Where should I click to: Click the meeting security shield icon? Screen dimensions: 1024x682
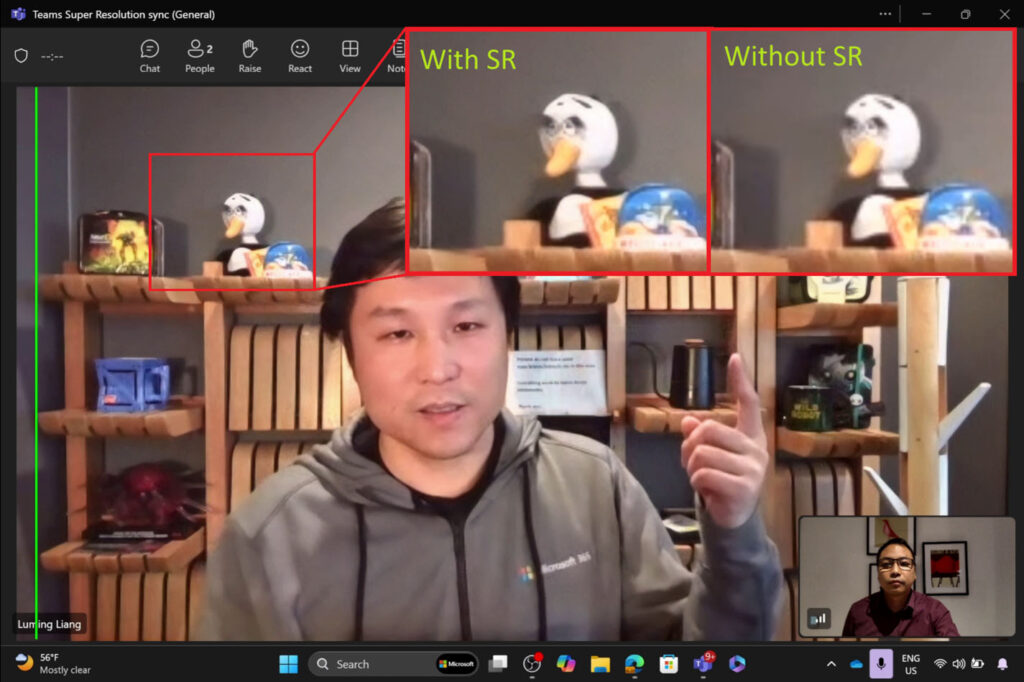(x=21, y=55)
